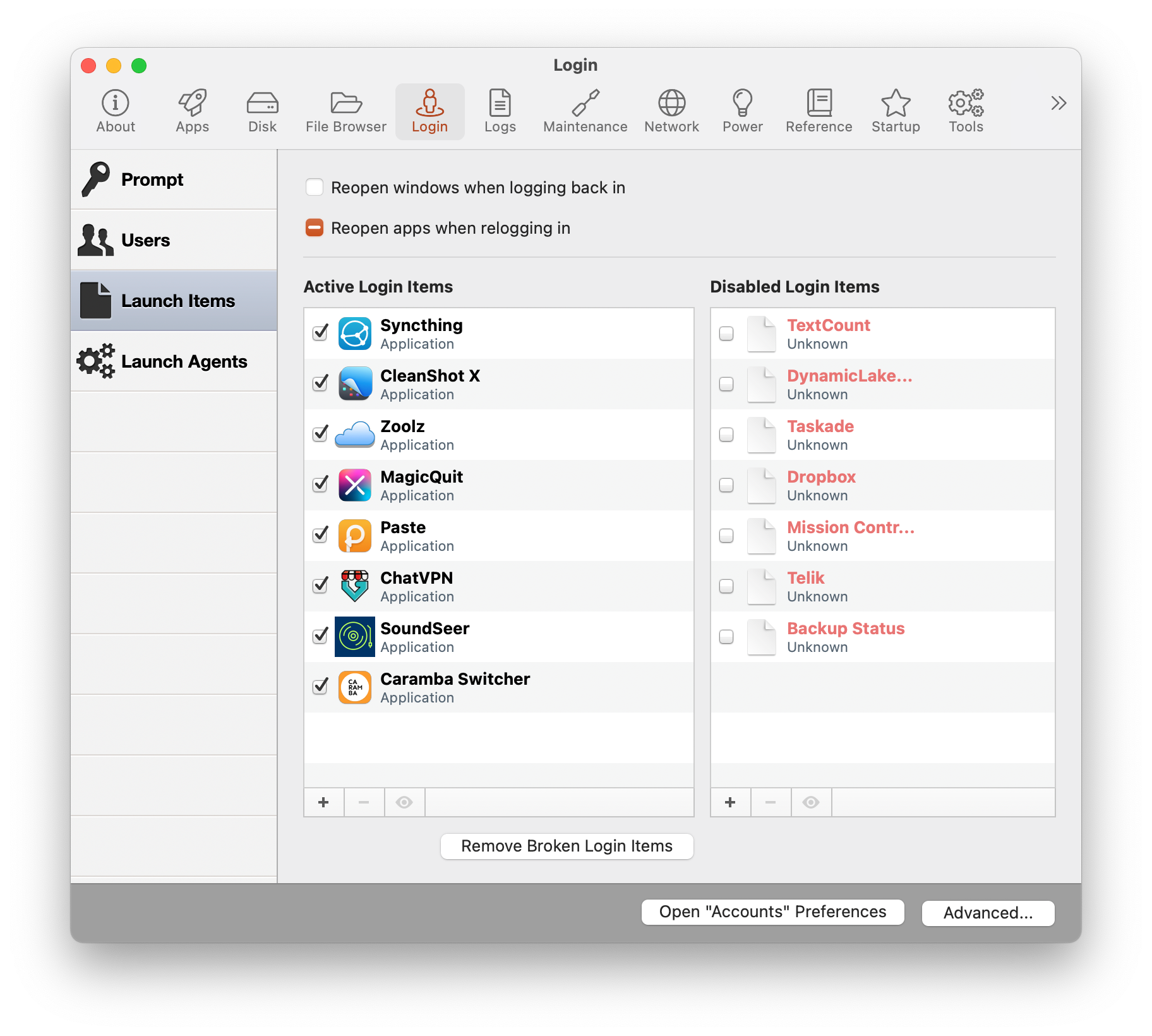
Task: Open the Apps rocket toolbar item
Action: [193, 111]
